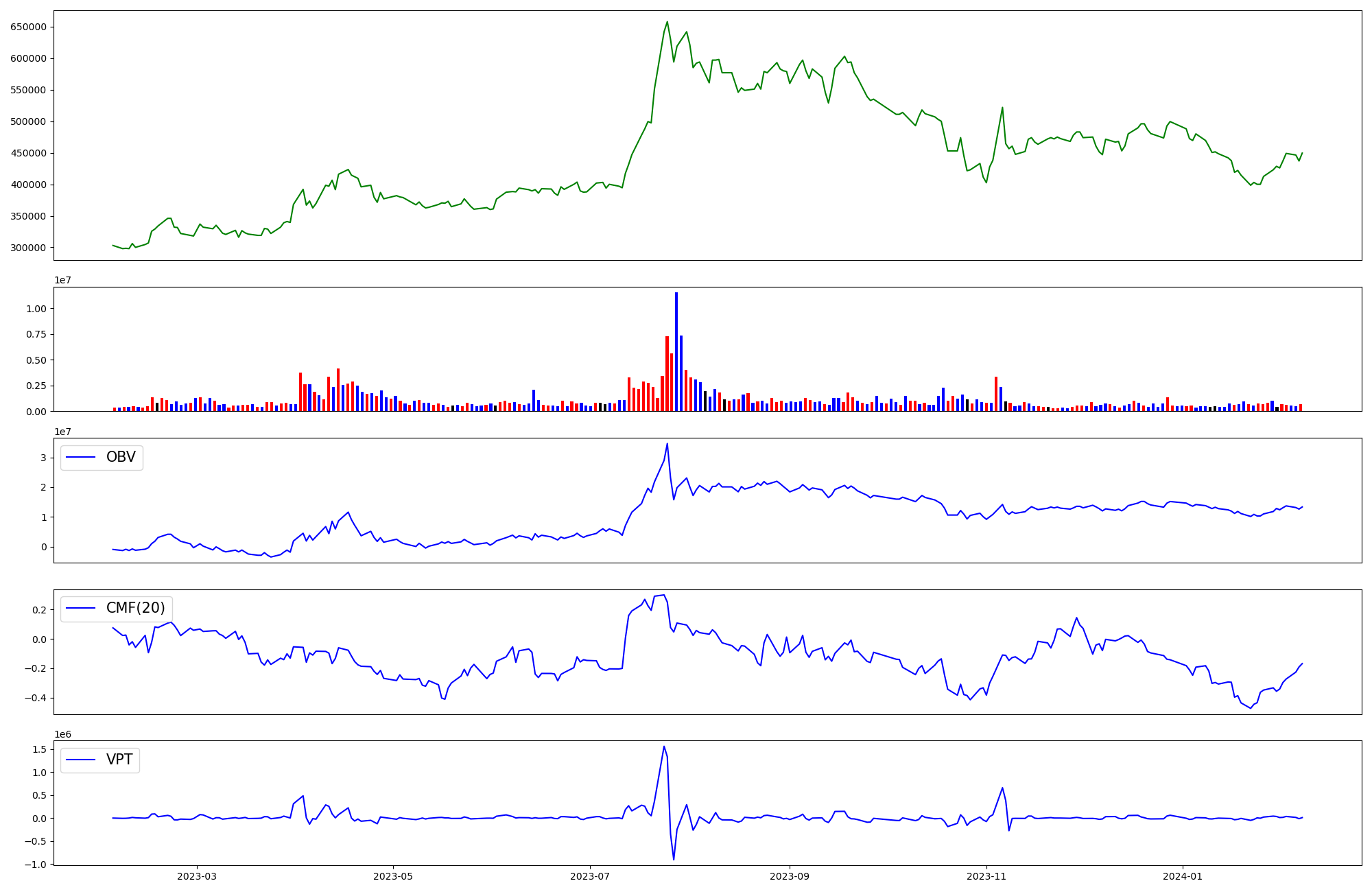
Task: Select the 2023-03 date tick label
Action: point(197,876)
